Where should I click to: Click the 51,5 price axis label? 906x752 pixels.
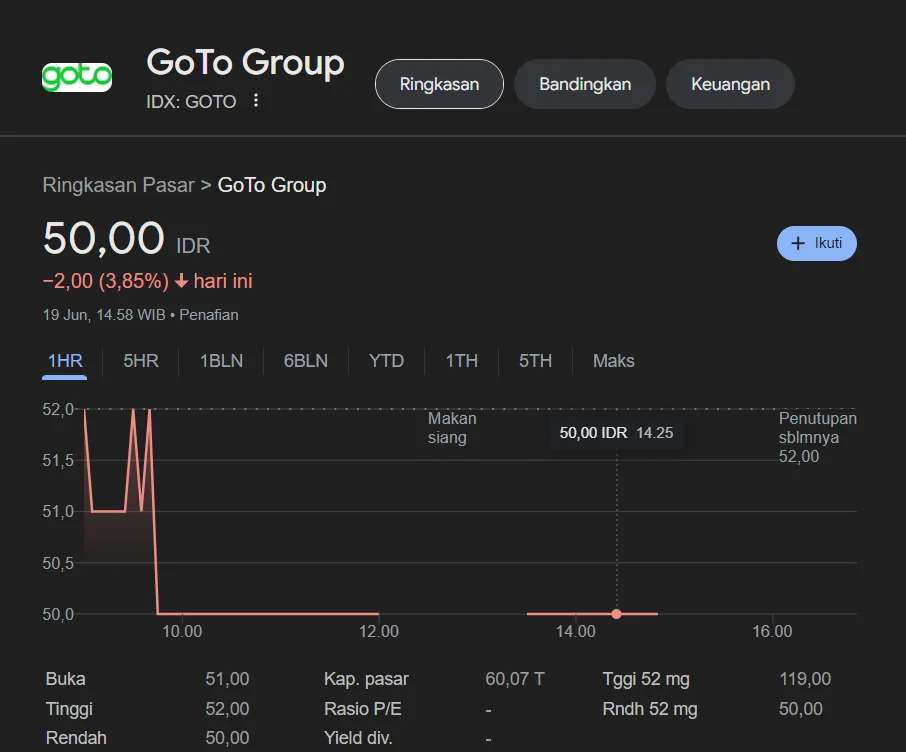pyautogui.click(x=58, y=461)
